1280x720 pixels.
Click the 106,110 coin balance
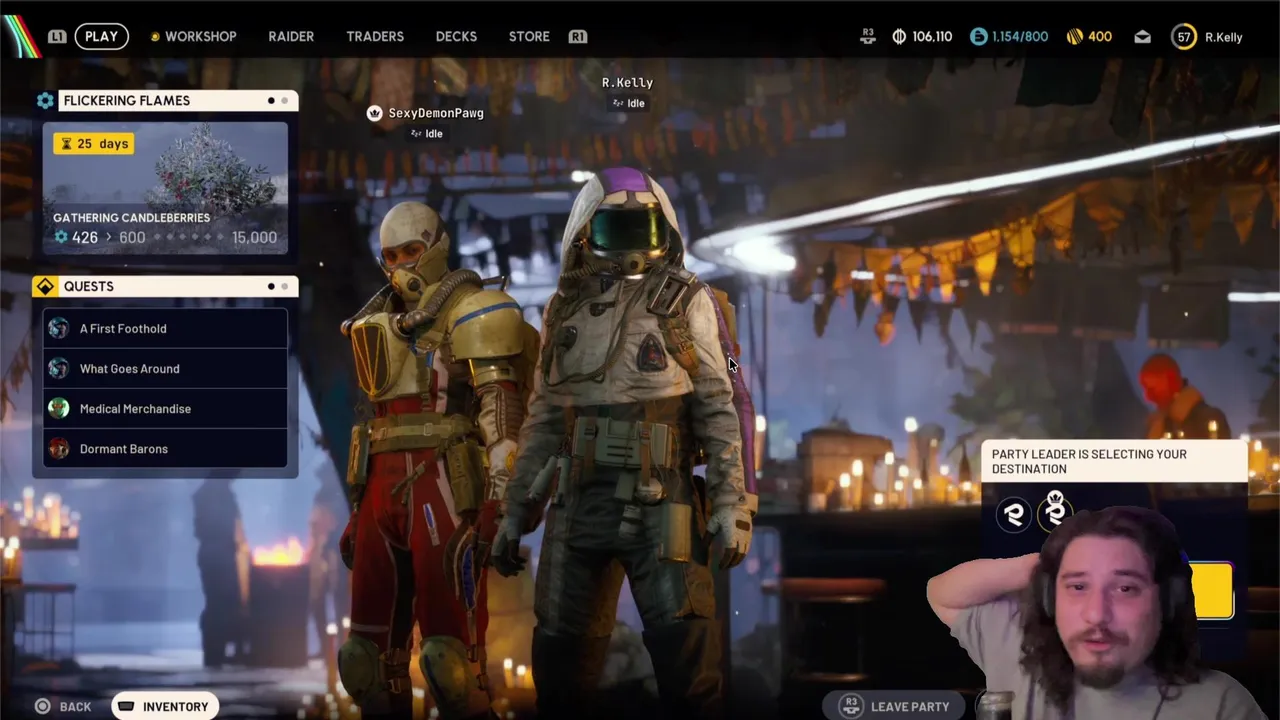[932, 36]
